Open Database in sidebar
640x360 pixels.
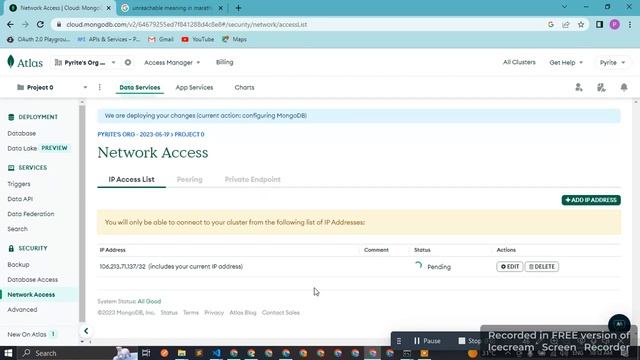coord(22,133)
